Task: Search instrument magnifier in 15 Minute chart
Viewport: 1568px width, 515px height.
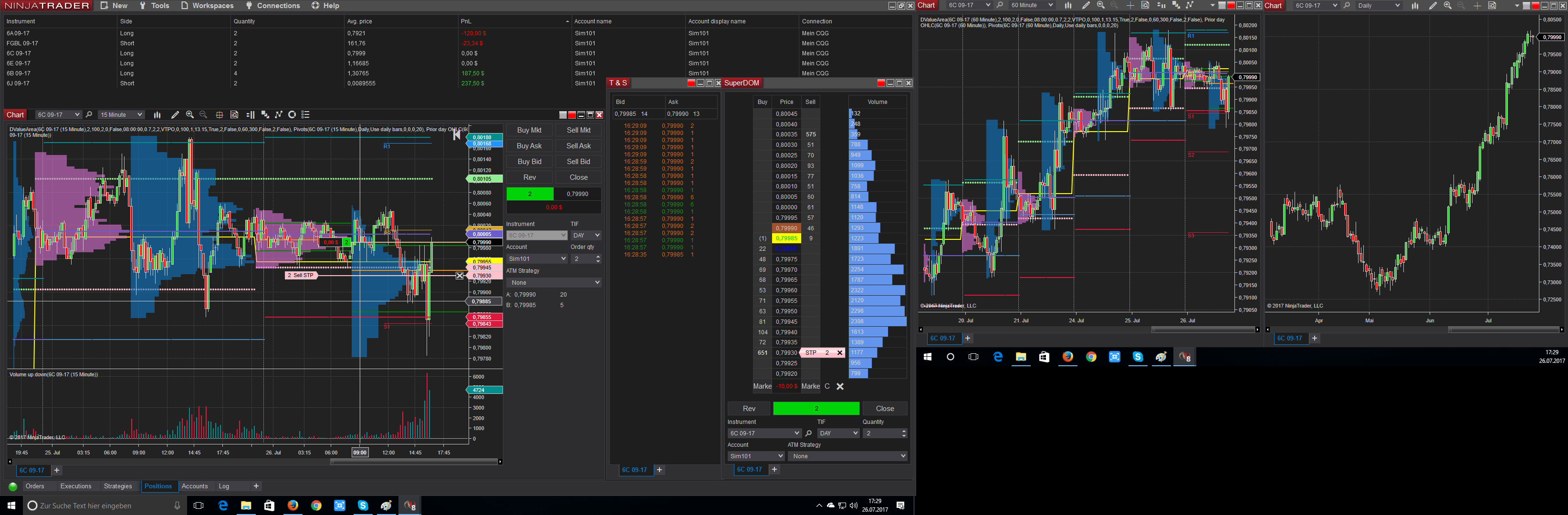Action: [x=89, y=115]
